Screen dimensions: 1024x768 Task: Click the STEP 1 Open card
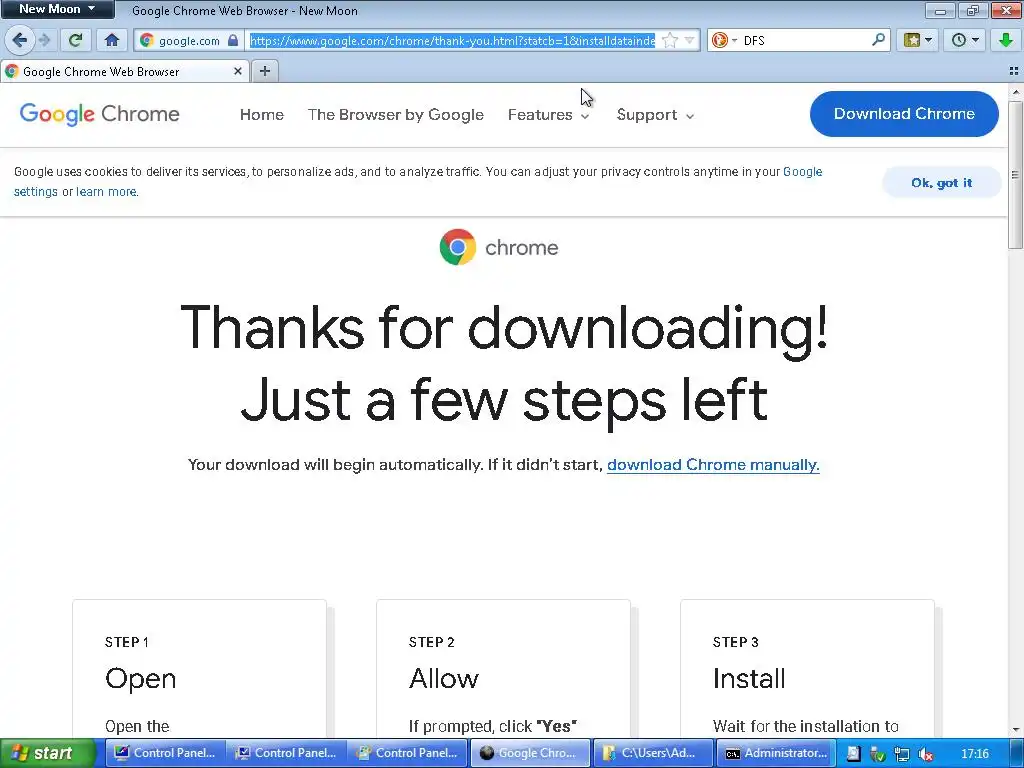point(199,669)
